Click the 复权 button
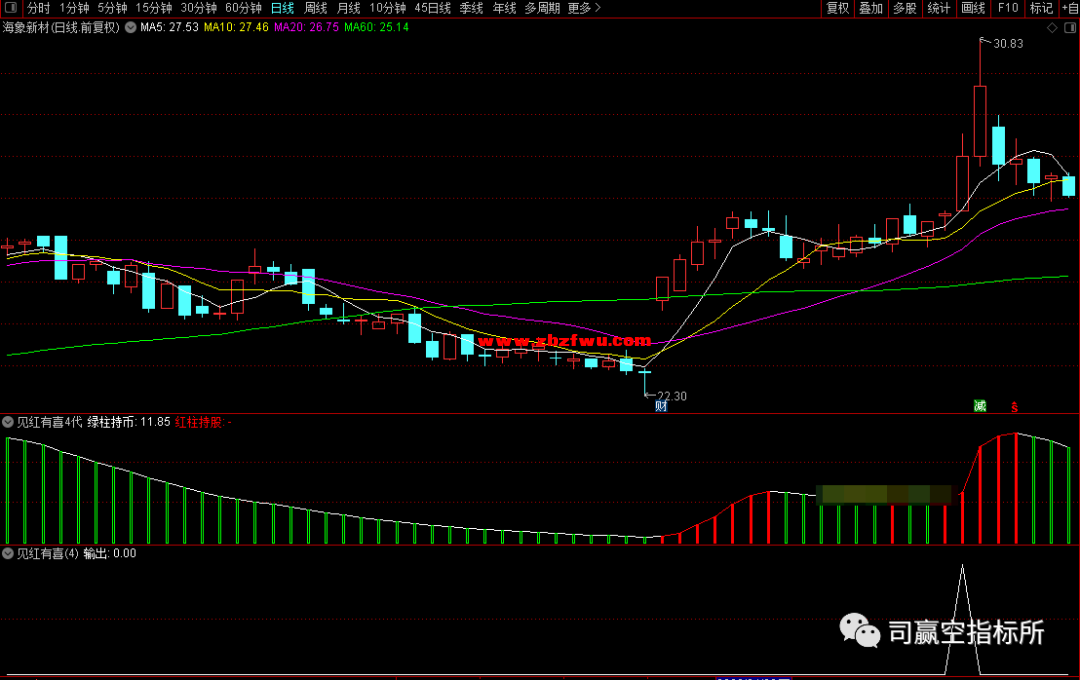The width and height of the screenshot is (1080, 680). click(838, 8)
